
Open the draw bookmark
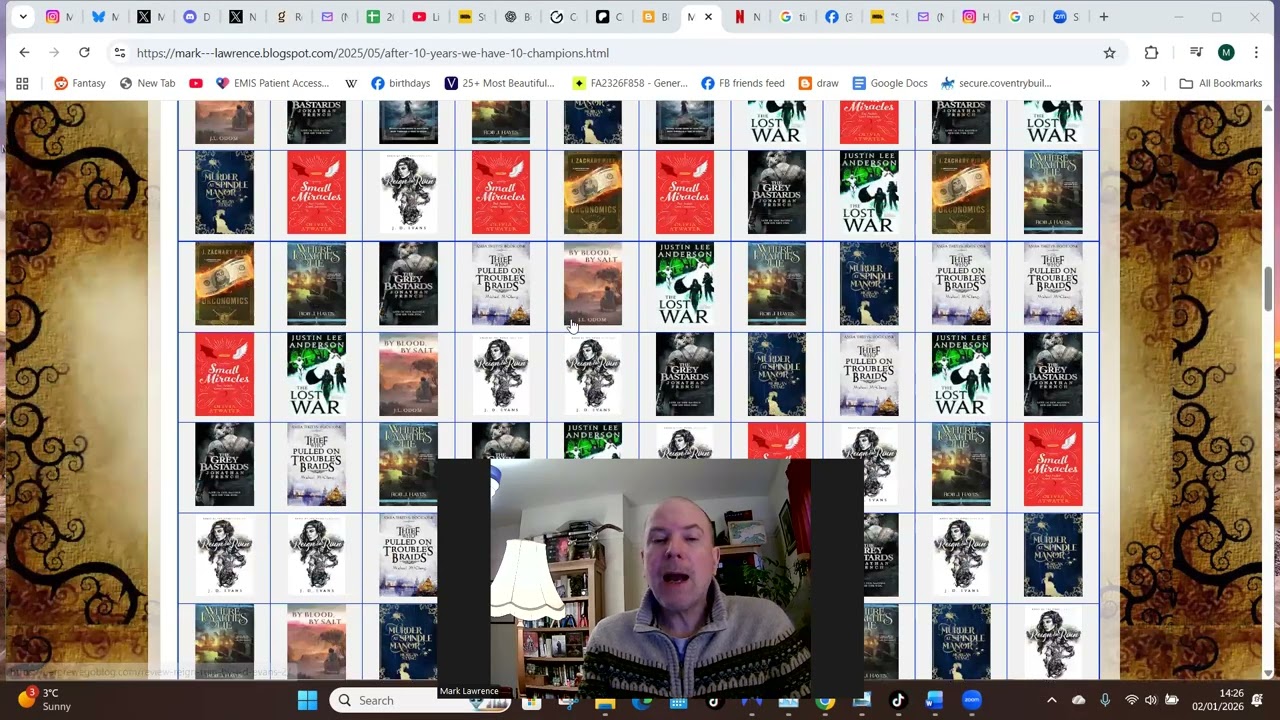(x=818, y=83)
